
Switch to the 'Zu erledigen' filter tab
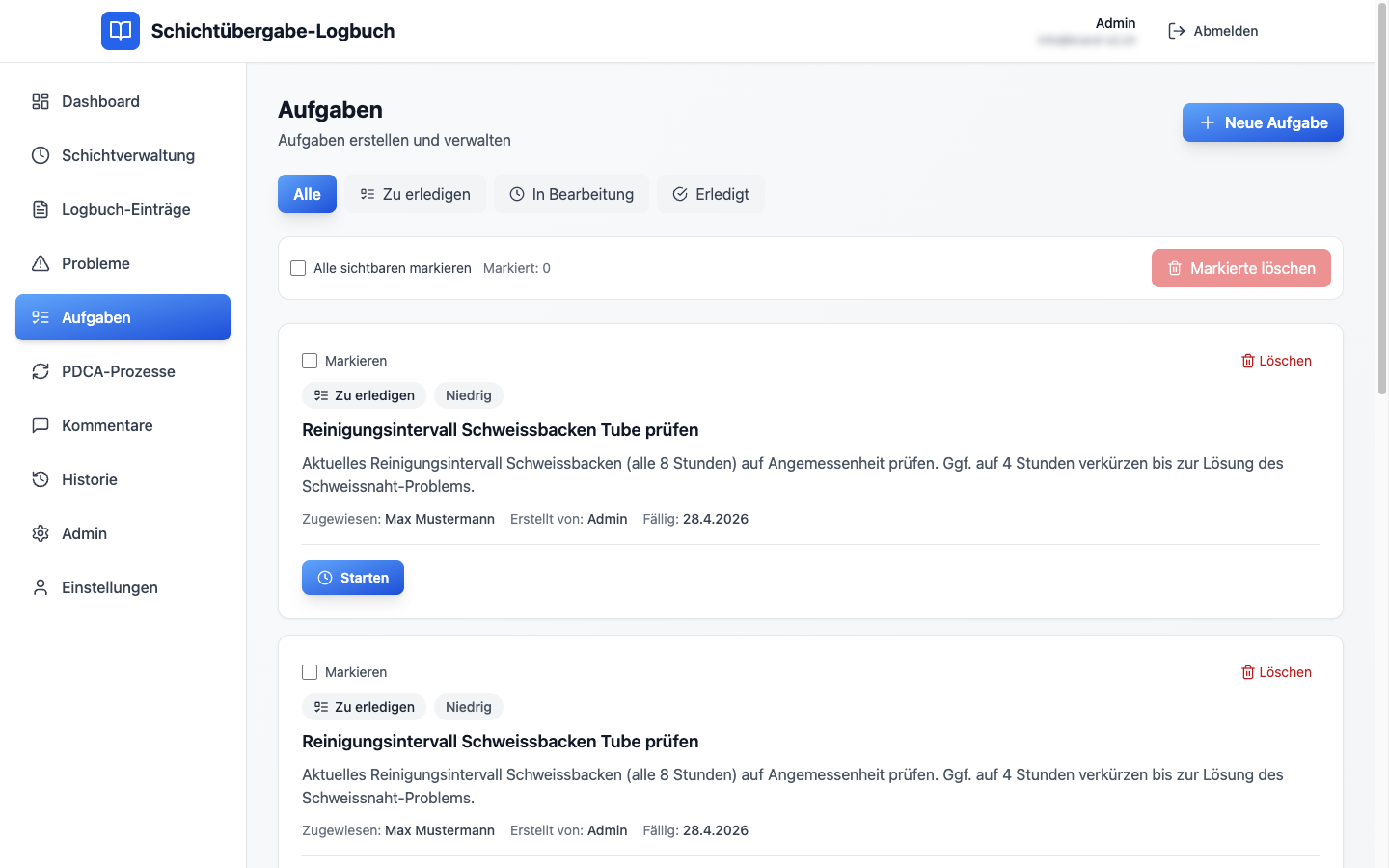point(416,194)
